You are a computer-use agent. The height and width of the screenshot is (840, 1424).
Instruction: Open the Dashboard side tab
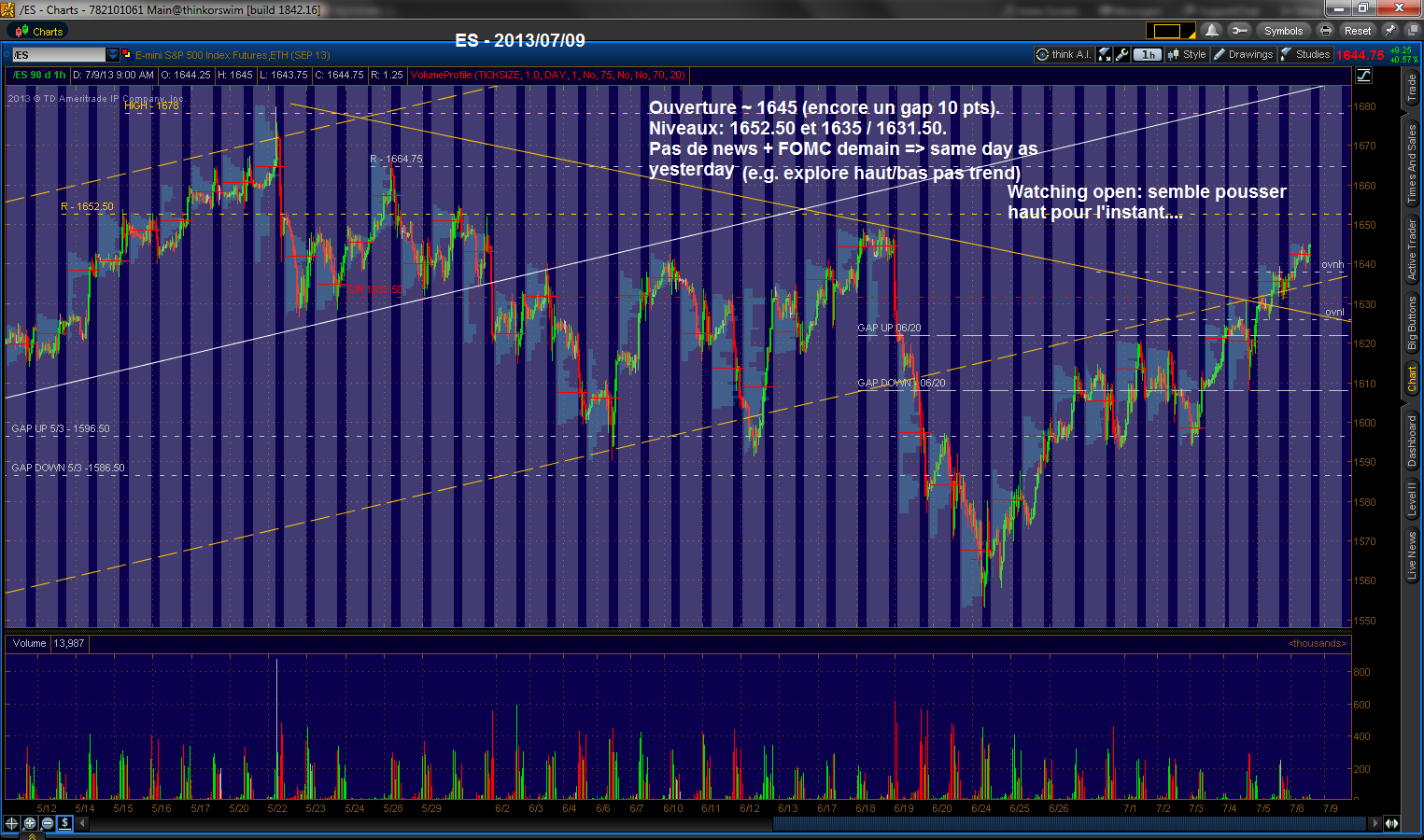point(1412,441)
